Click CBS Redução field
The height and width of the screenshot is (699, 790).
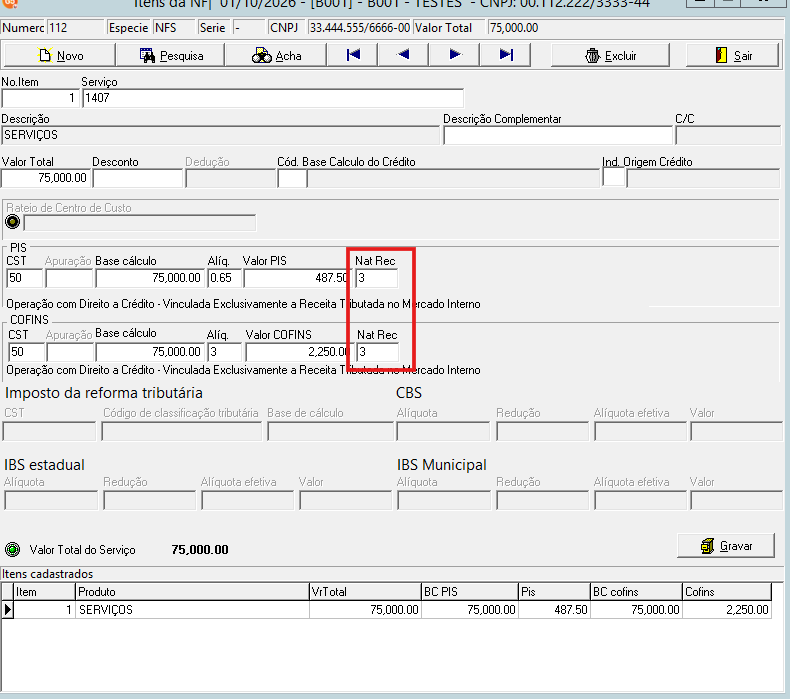pyautogui.click(x=542, y=432)
